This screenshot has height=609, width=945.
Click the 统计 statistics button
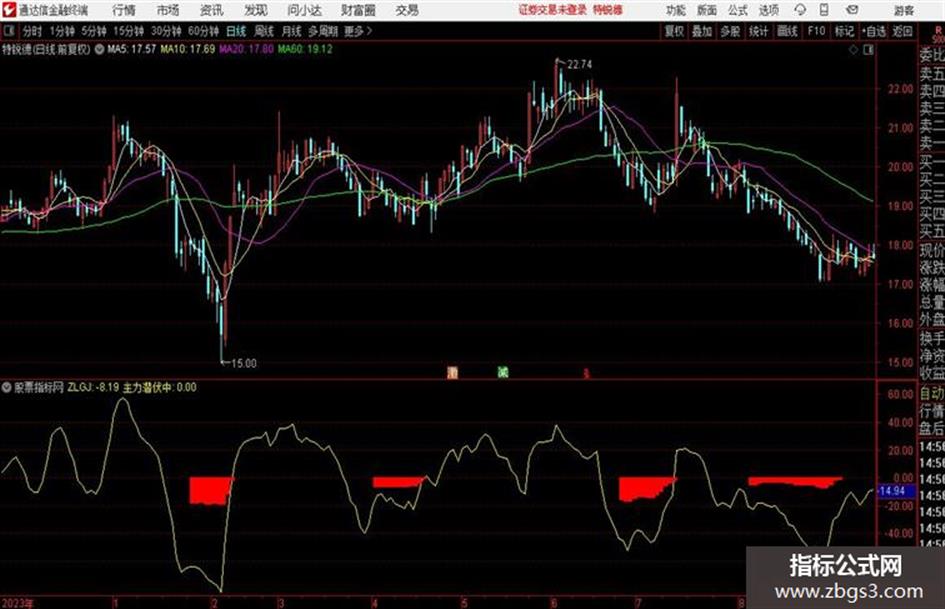pos(758,31)
